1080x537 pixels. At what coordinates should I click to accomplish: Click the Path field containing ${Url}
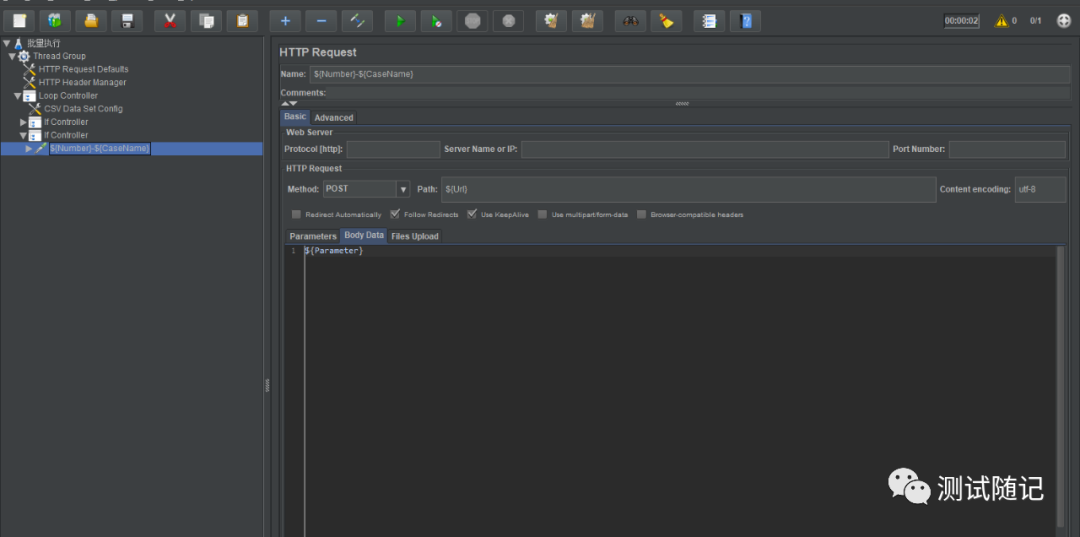[x=689, y=189]
